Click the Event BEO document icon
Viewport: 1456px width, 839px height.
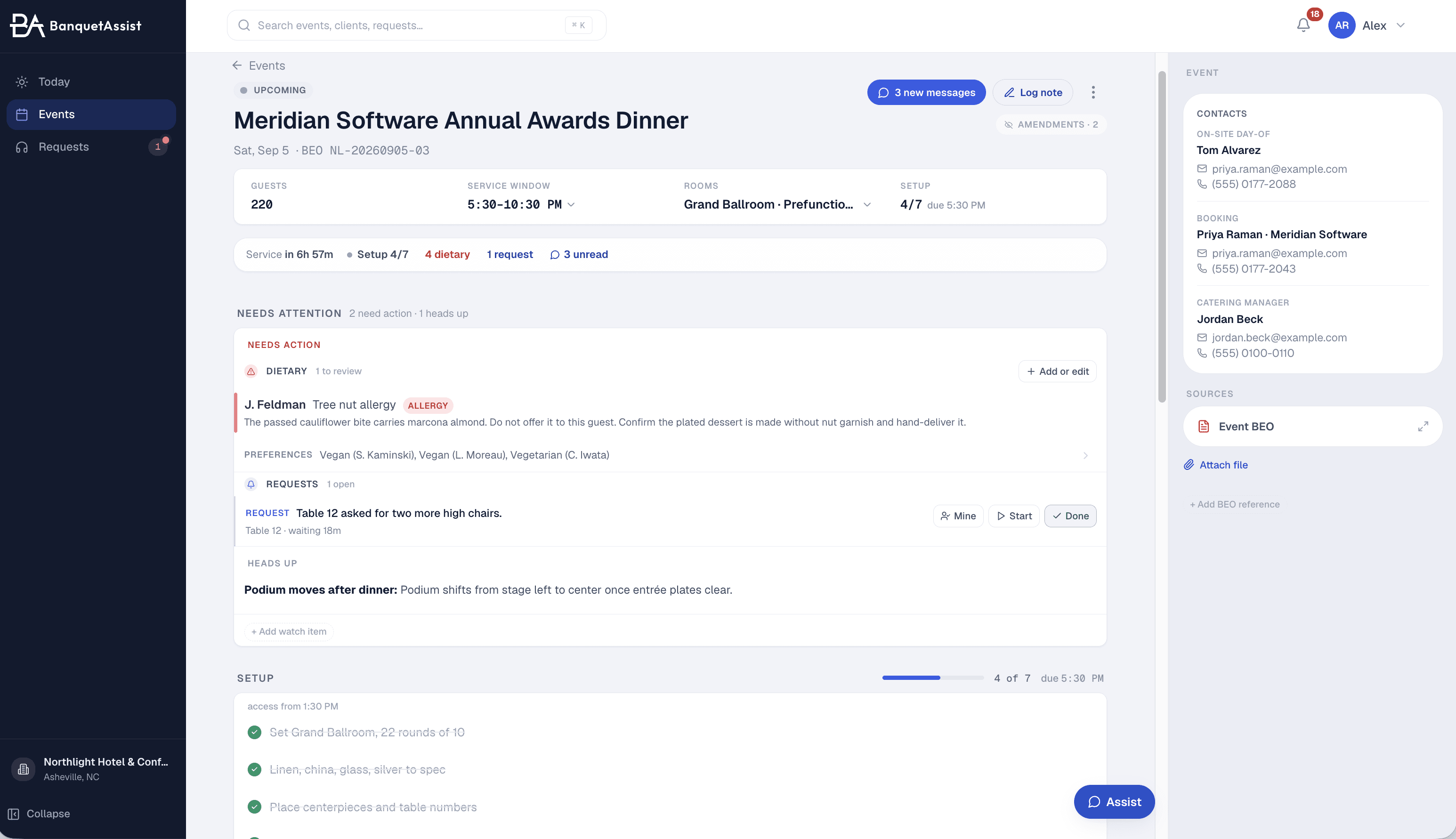click(1203, 427)
